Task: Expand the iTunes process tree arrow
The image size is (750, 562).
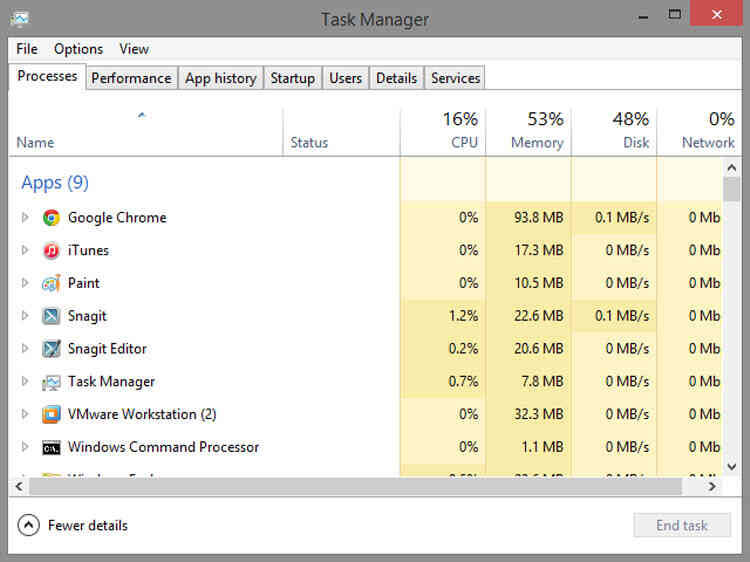Action: pyautogui.click(x=25, y=250)
